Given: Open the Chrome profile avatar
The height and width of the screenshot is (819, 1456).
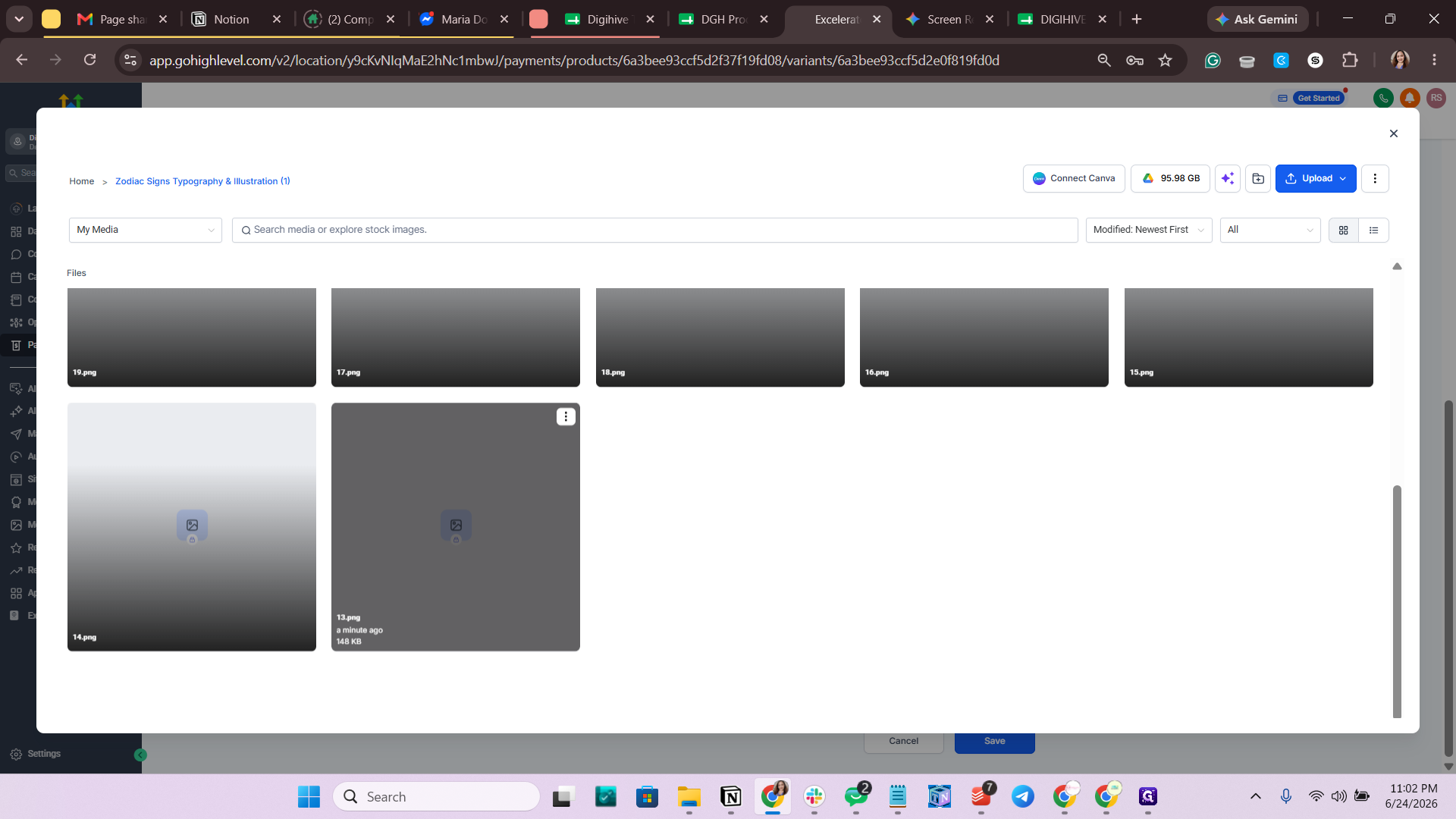Looking at the screenshot, I should pyautogui.click(x=1400, y=60).
